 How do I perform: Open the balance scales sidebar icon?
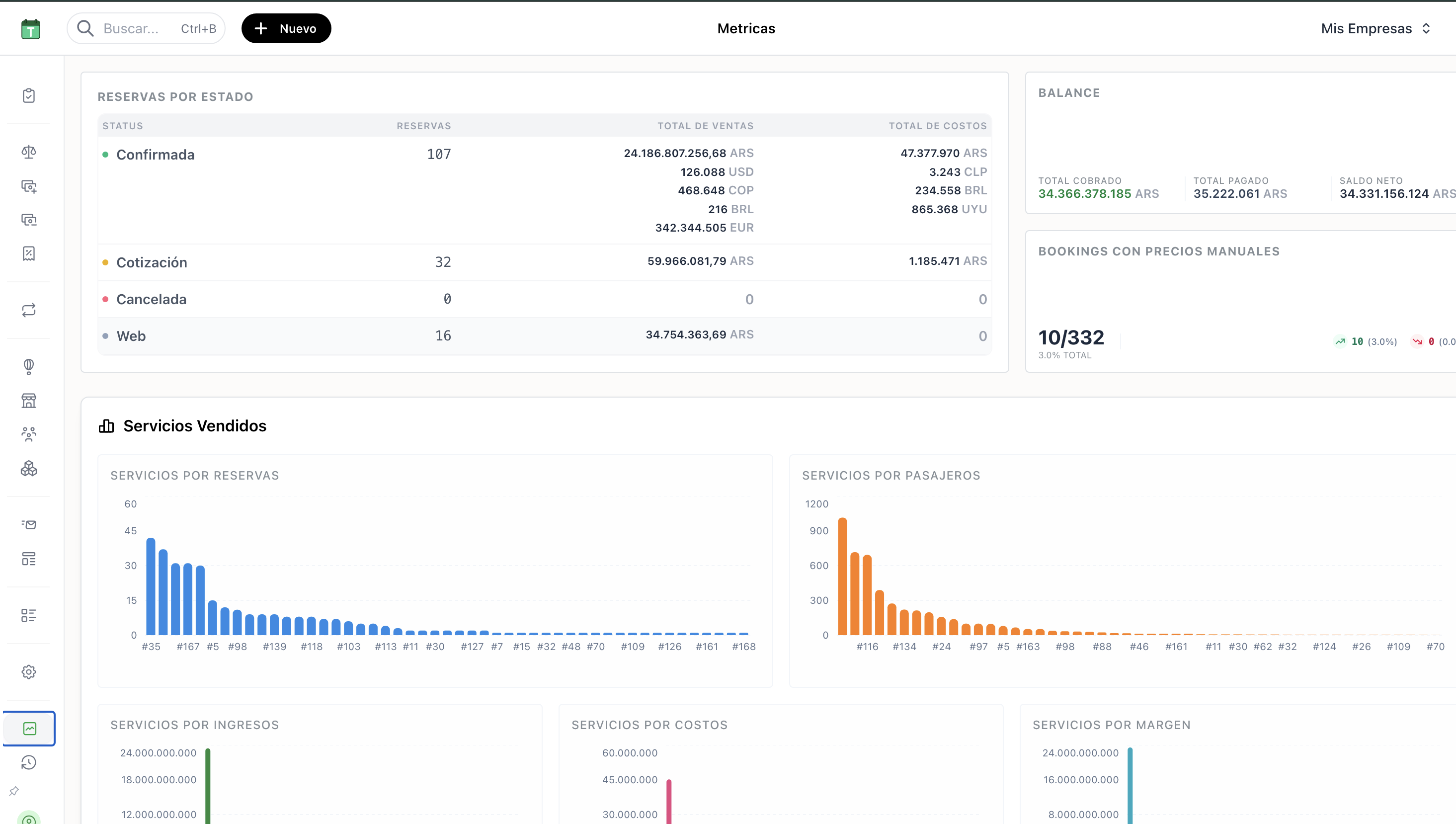29,152
